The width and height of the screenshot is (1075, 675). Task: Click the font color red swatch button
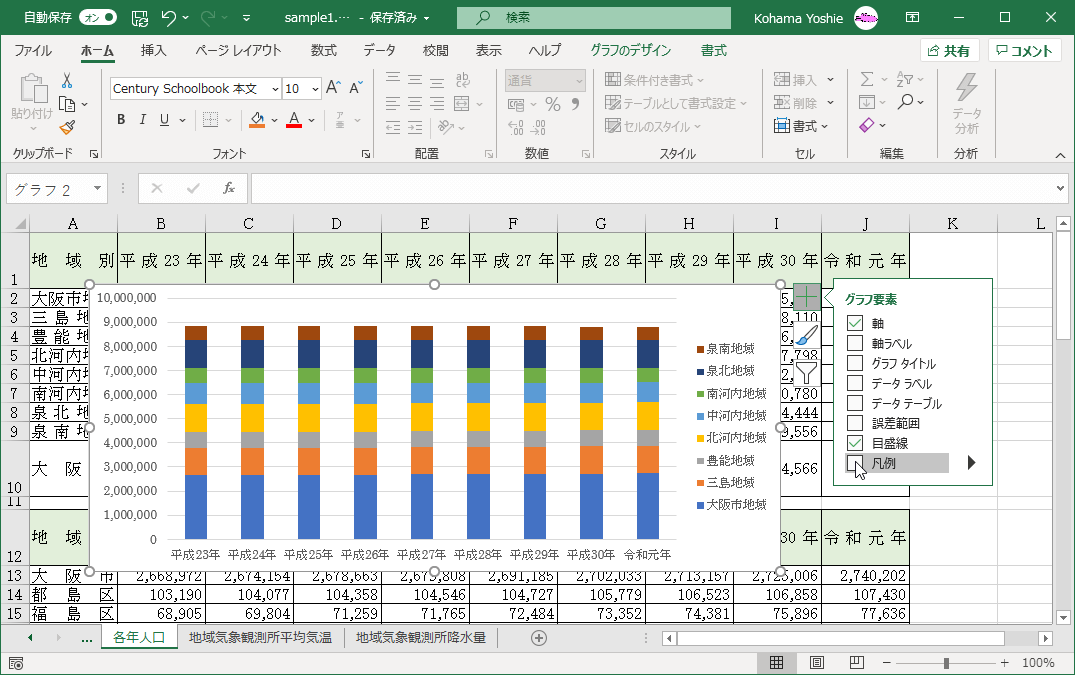(x=293, y=120)
